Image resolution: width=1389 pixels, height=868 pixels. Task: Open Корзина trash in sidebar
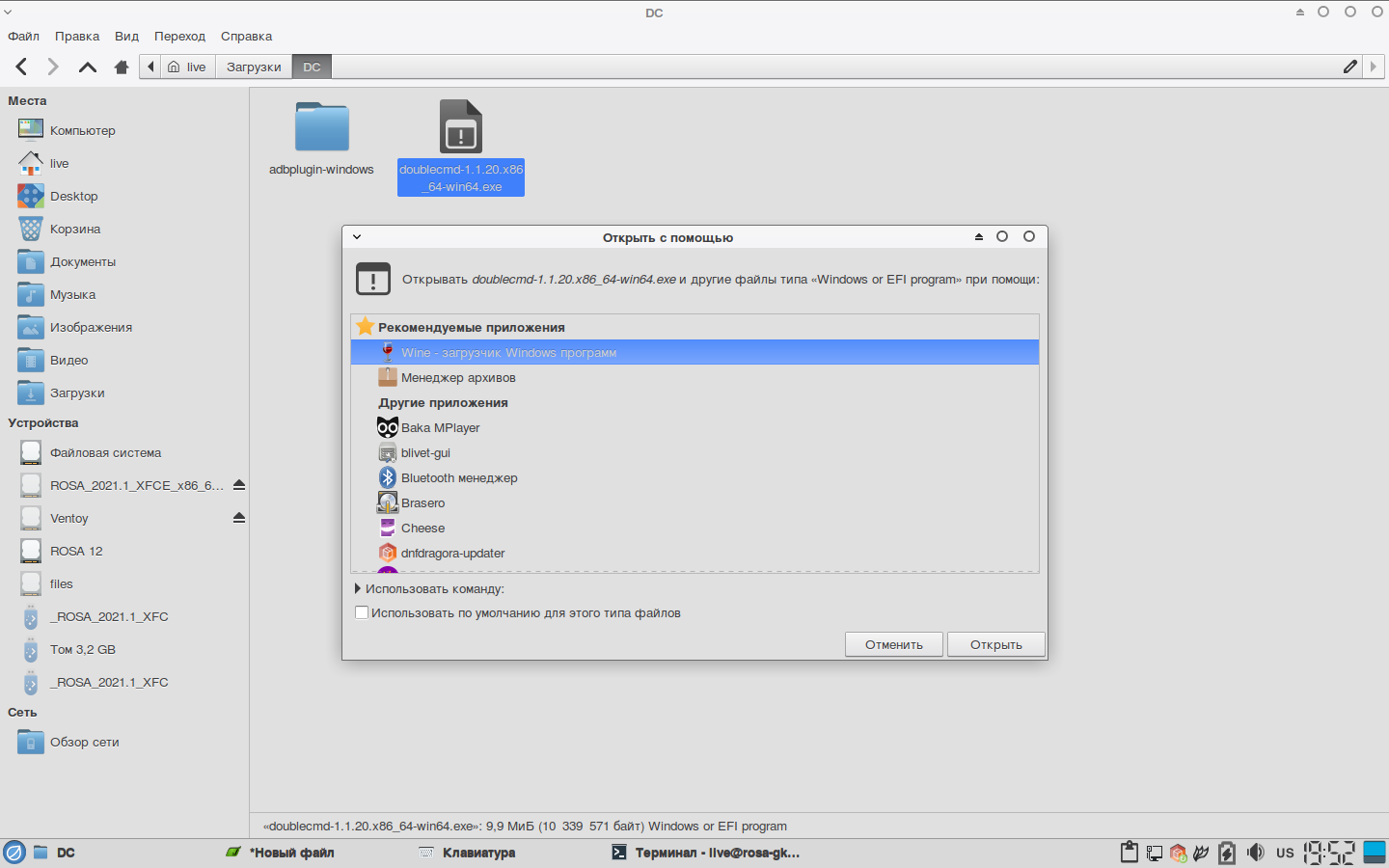click(x=75, y=229)
